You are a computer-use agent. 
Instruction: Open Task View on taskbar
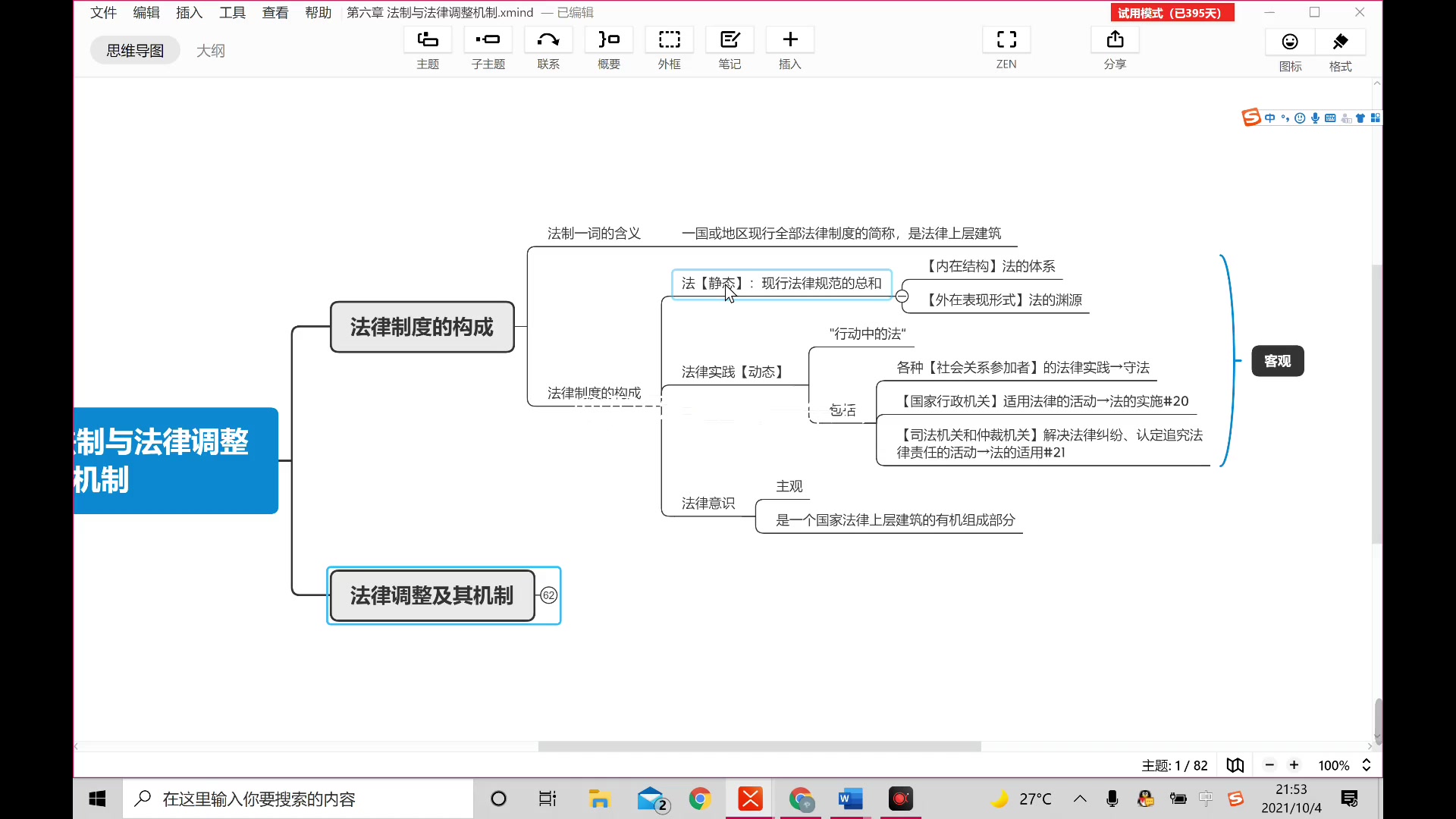coord(547,799)
